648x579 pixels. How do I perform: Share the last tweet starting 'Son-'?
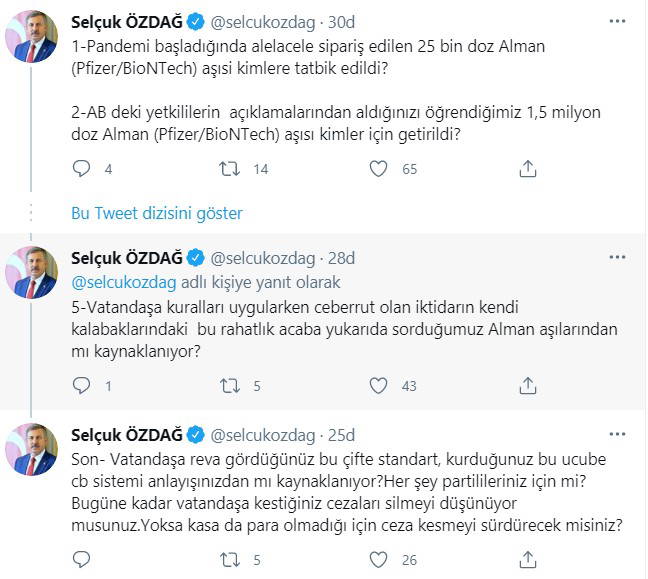pos(528,561)
